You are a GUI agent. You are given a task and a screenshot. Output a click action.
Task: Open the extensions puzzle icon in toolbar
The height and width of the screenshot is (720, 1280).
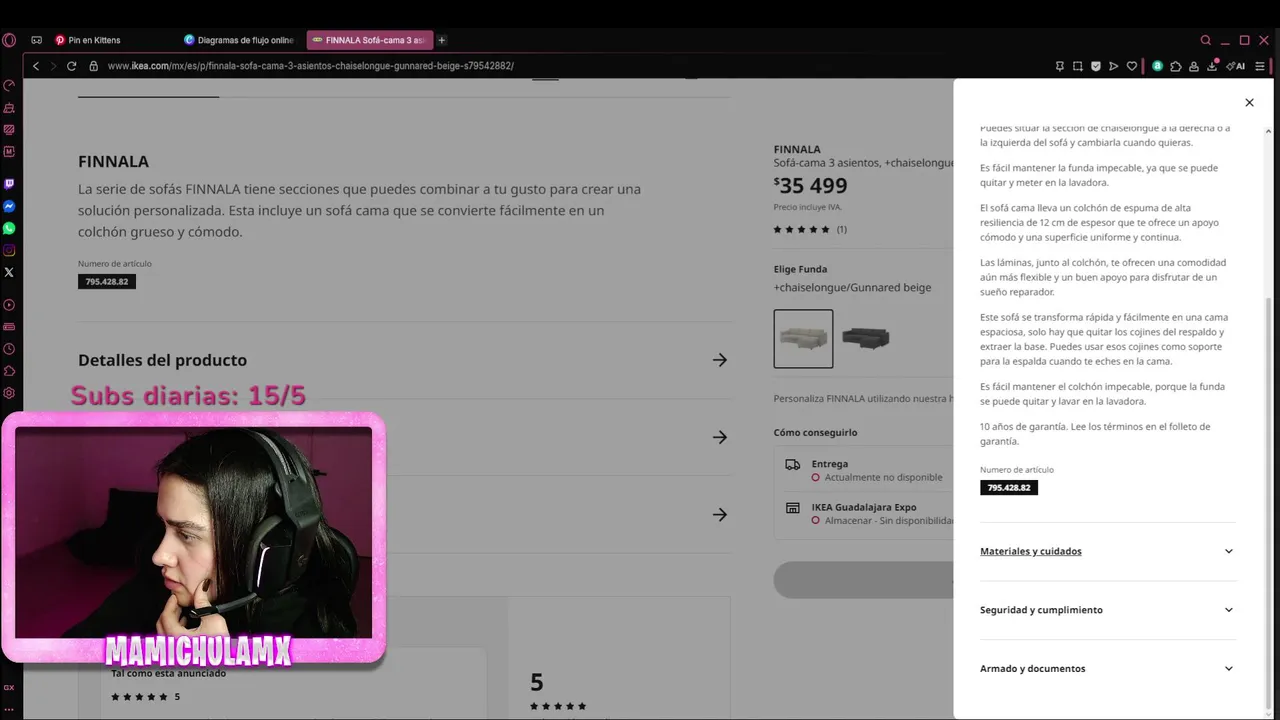coord(1176,66)
